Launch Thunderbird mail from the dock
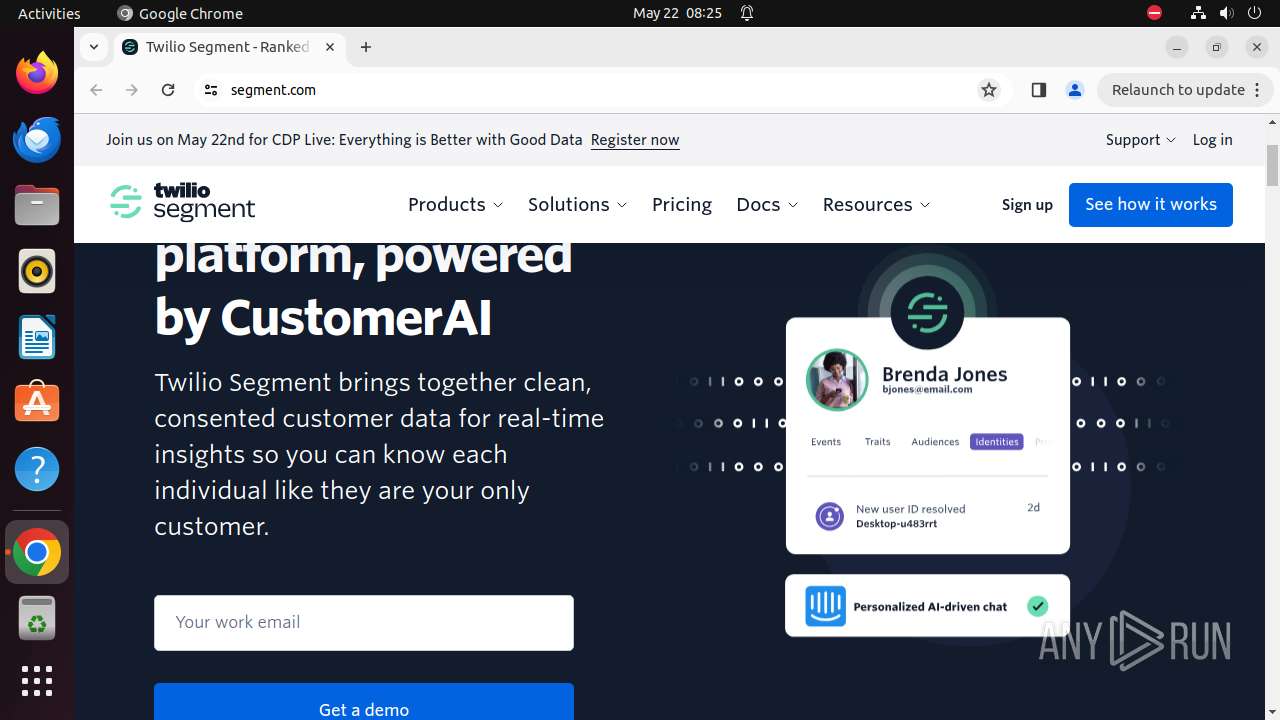Screen dimensions: 1280x720 tap(37, 139)
